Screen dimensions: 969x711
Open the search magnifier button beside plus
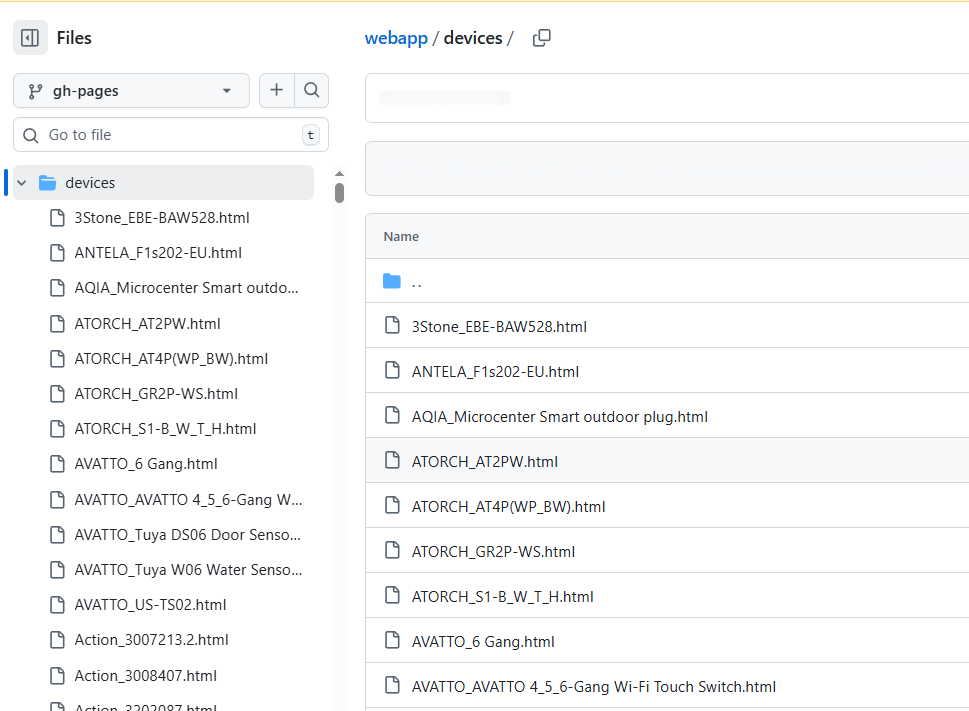click(x=311, y=91)
